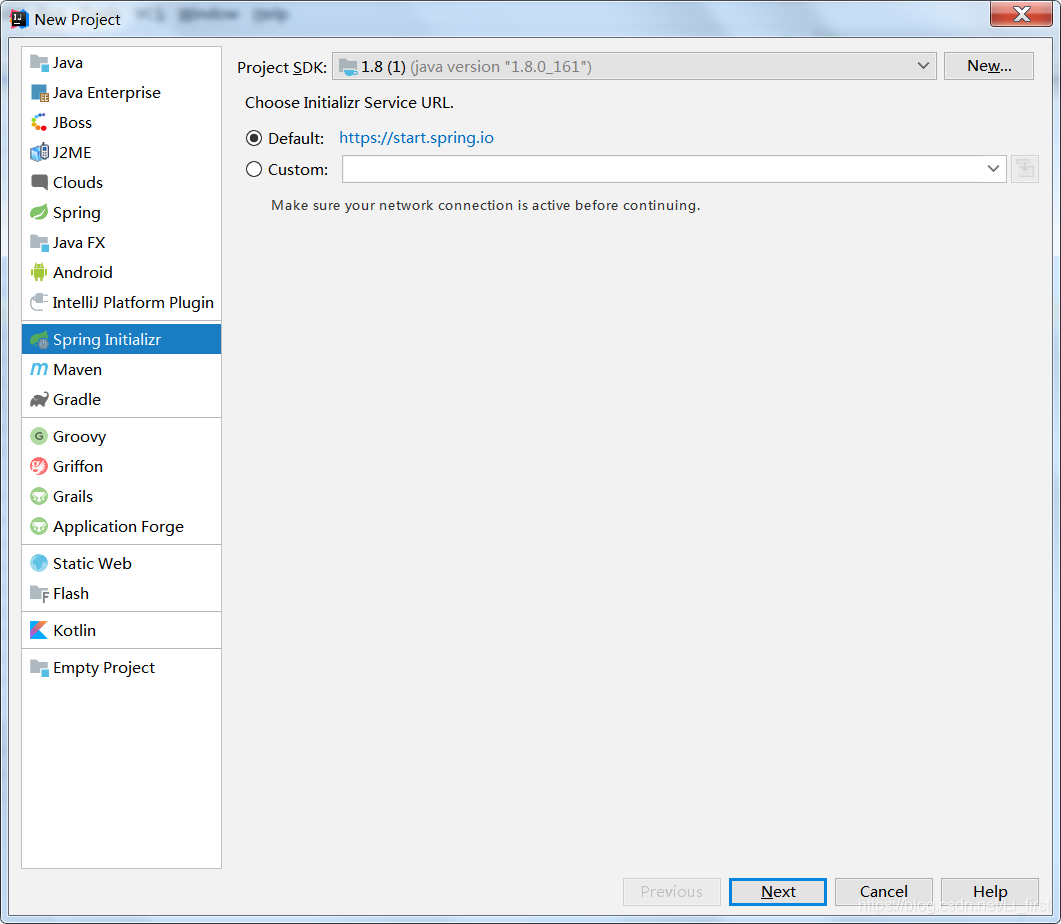Choose Kotlin project type
The height and width of the screenshot is (924, 1061).
click(x=122, y=630)
